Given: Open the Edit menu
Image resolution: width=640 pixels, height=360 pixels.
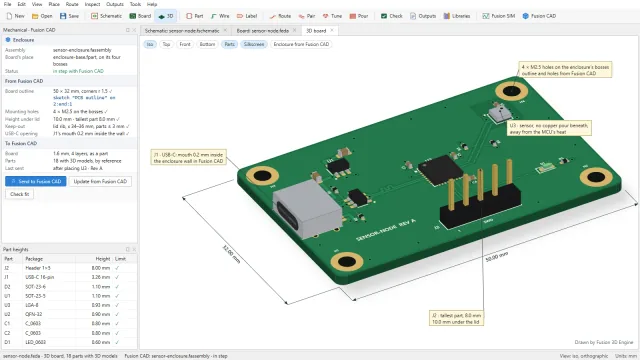Looking at the screenshot, I should tap(21, 4).
